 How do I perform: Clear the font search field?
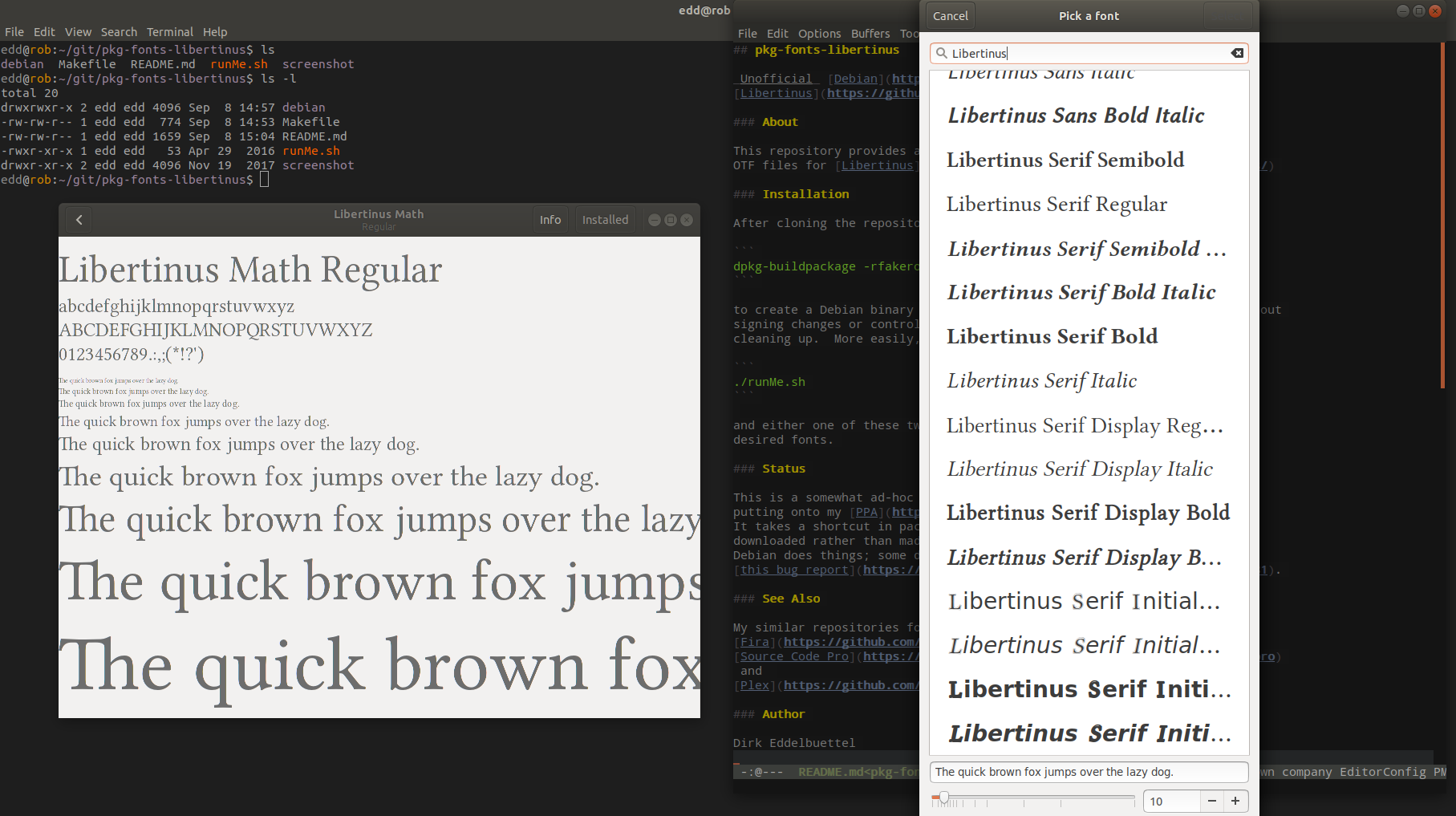pos(1237,53)
